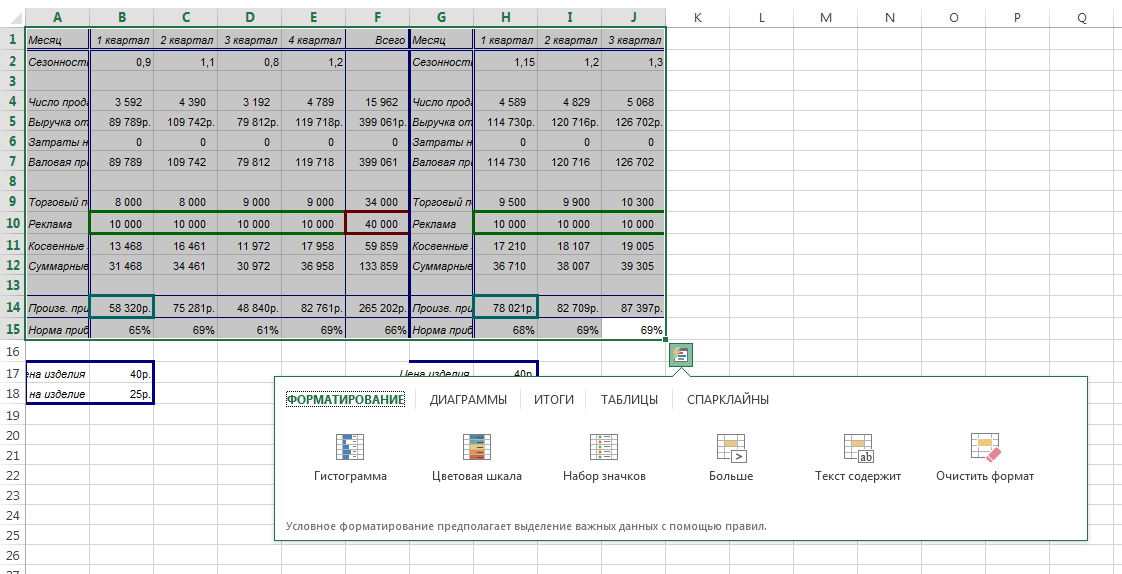Click cell J15 showing 69%
Image resolution: width=1122 pixels, height=574 pixels.
[x=634, y=330]
